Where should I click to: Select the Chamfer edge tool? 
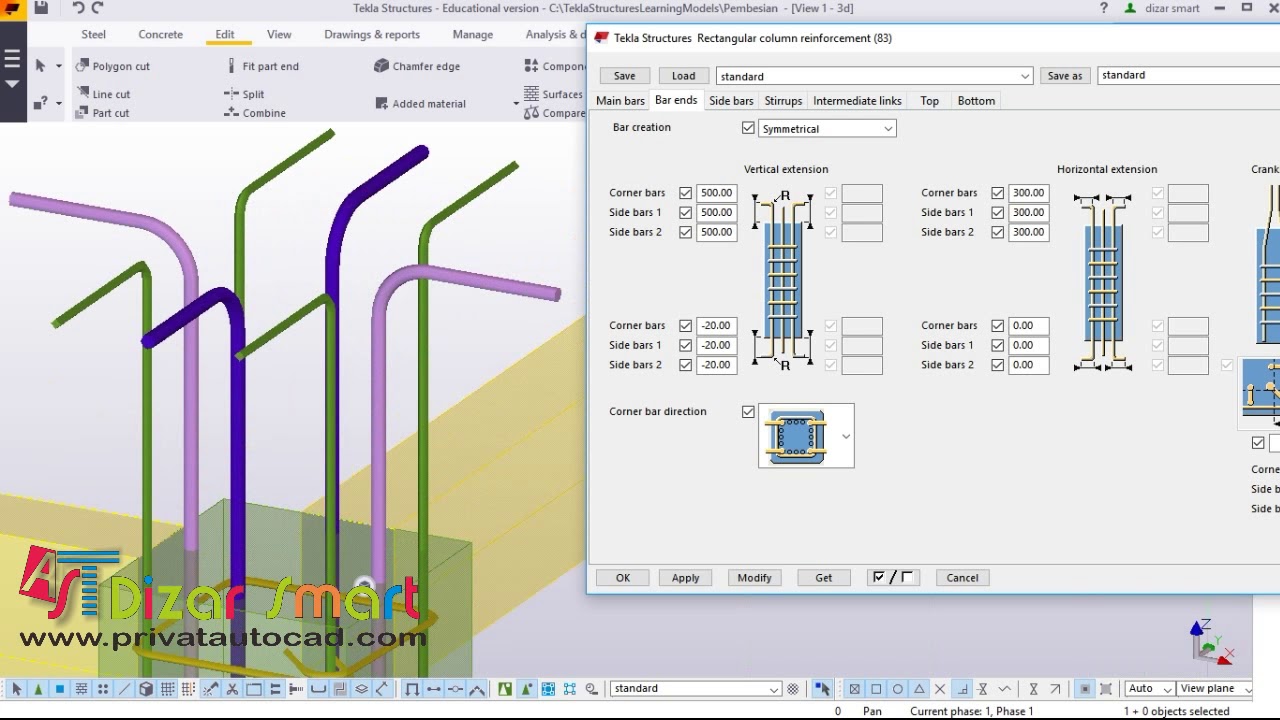(x=417, y=66)
